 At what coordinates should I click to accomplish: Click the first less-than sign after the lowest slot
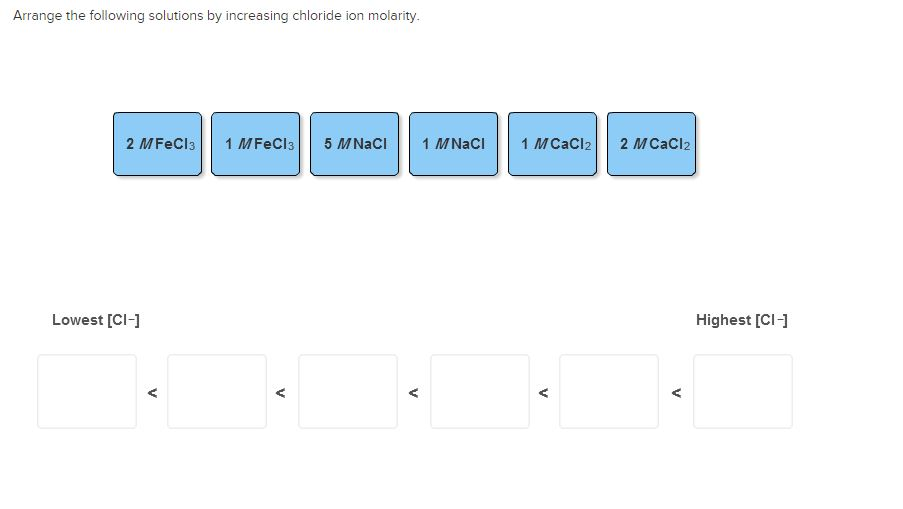coord(153,393)
